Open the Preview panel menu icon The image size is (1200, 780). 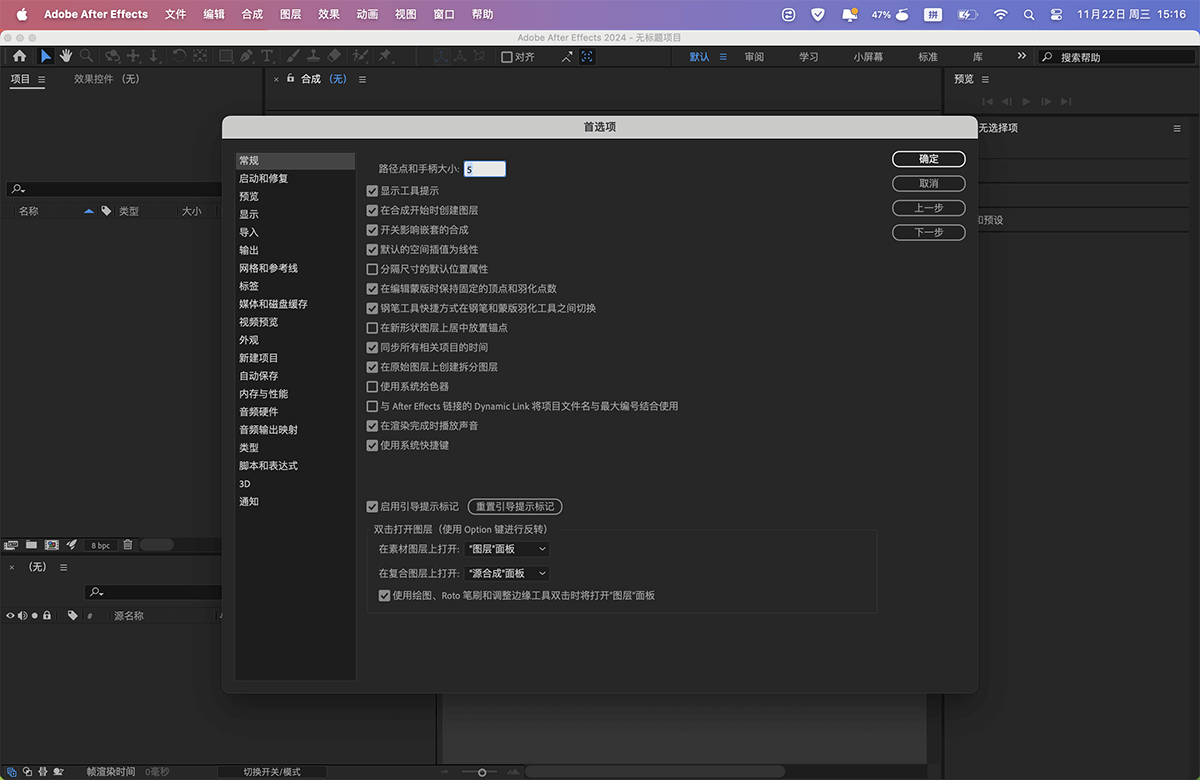click(985, 79)
